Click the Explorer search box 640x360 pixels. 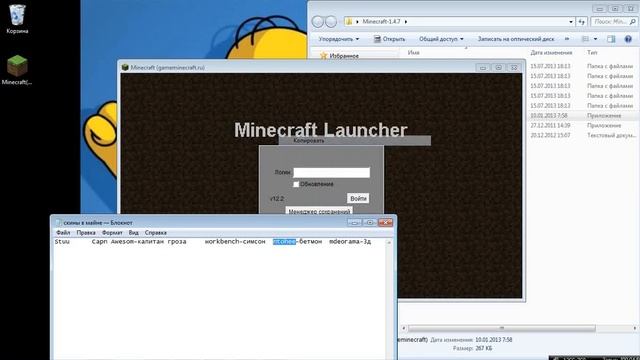point(614,22)
